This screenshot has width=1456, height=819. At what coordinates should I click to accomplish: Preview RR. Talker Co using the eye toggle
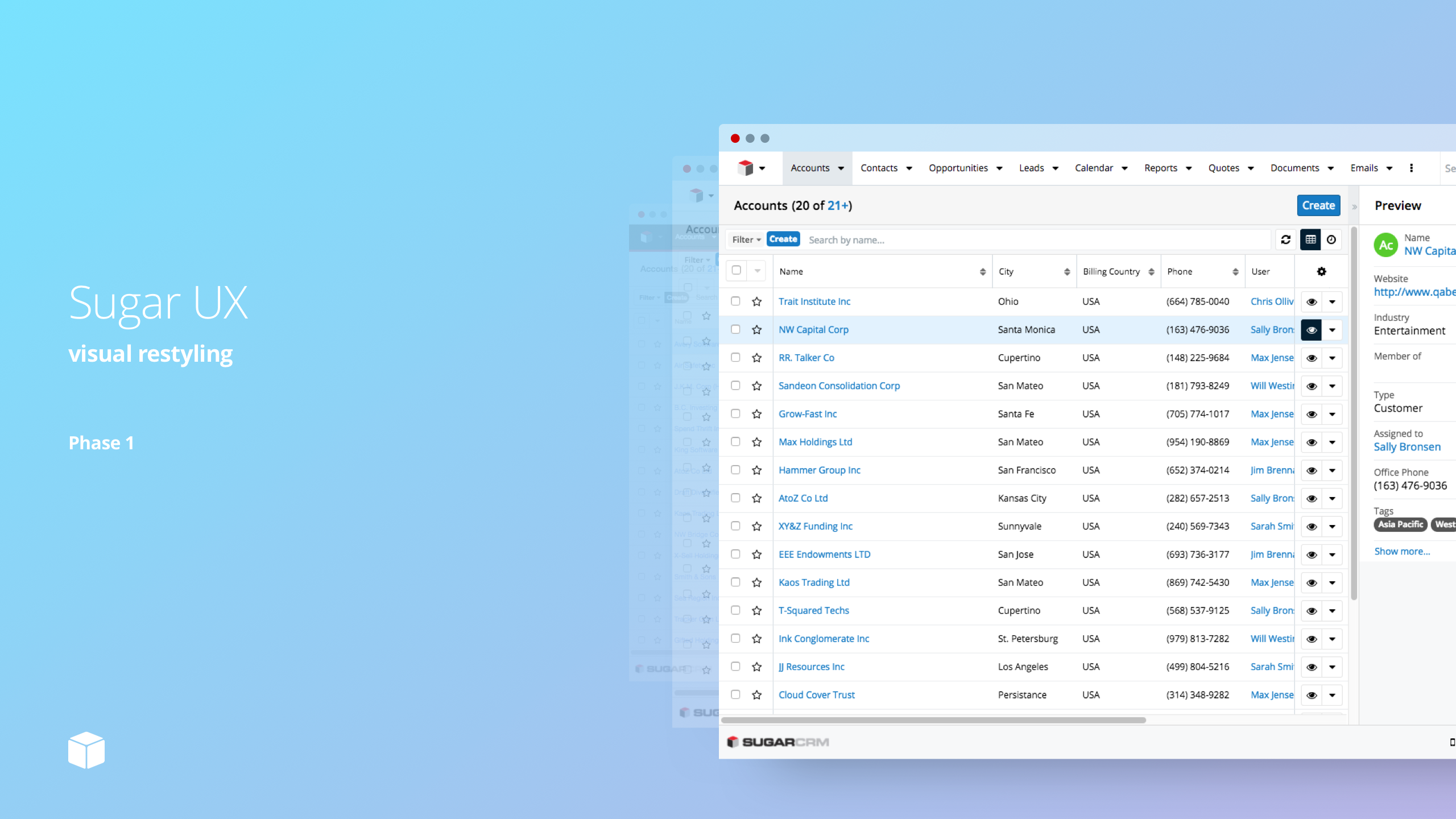pyautogui.click(x=1312, y=358)
